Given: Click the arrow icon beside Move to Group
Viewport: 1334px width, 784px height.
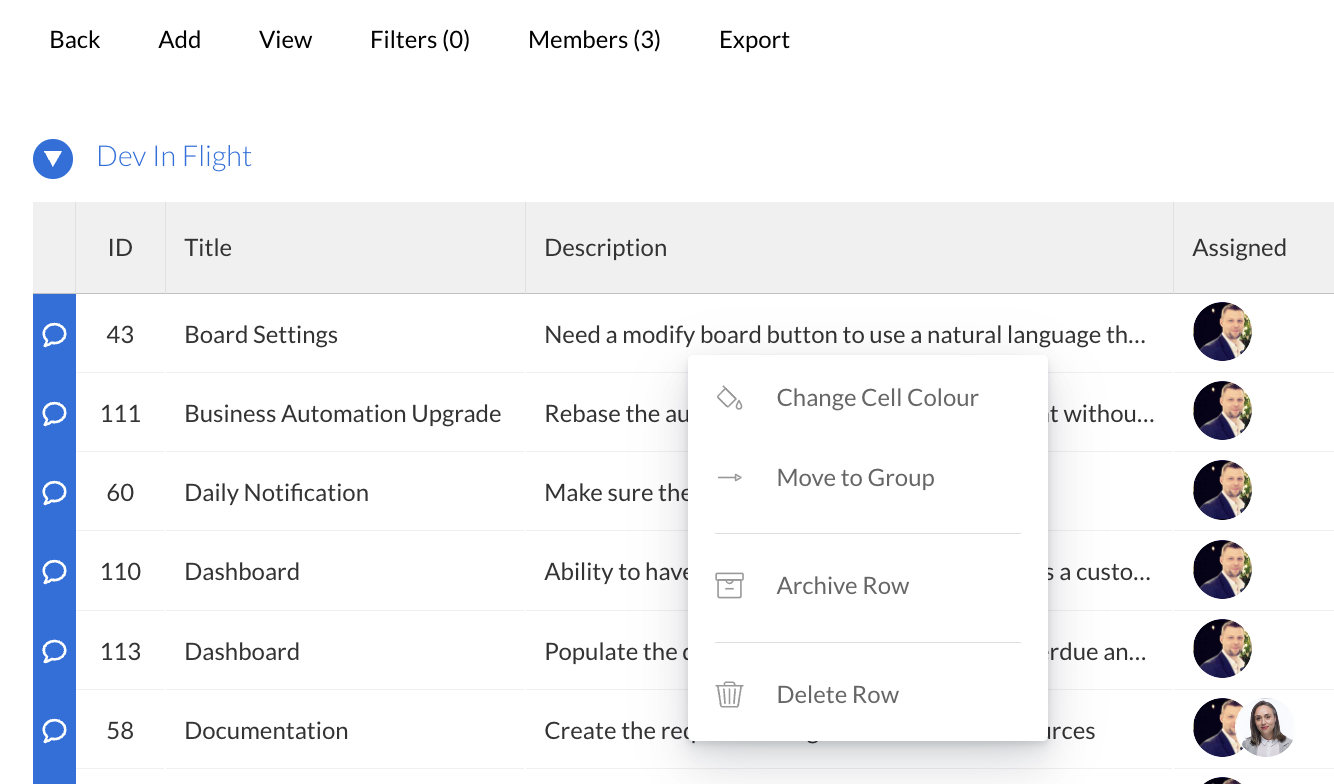Looking at the screenshot, I should point(730,478).
